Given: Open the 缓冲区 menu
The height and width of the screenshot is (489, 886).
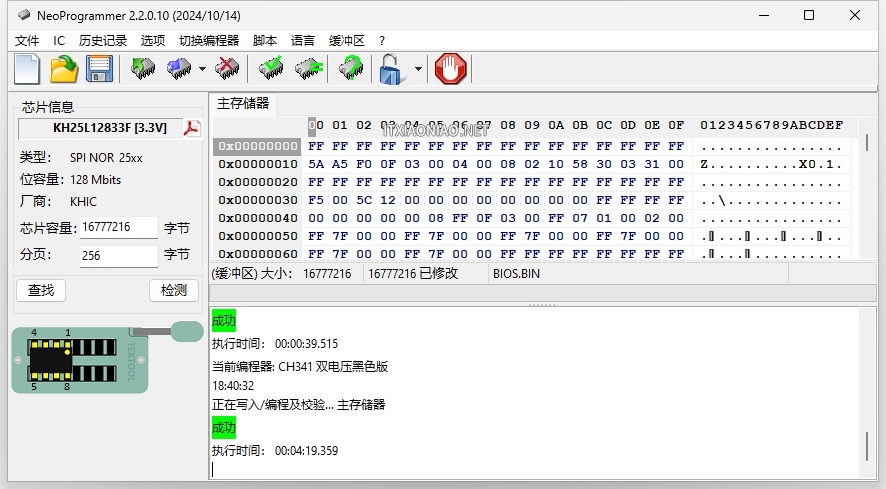Looking at the screenshot, I should (347, 41).
